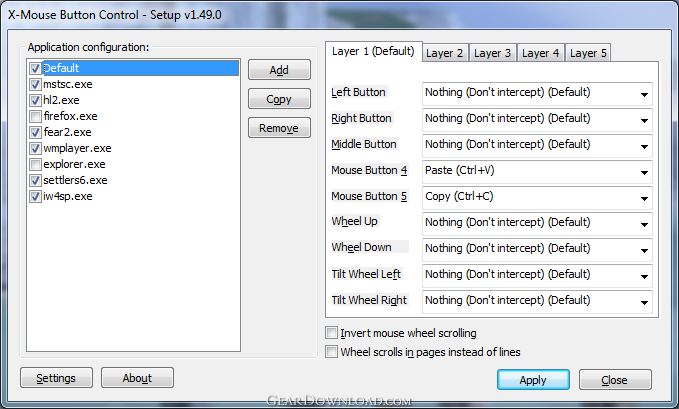Click the Remove button

tap(279, 128)
